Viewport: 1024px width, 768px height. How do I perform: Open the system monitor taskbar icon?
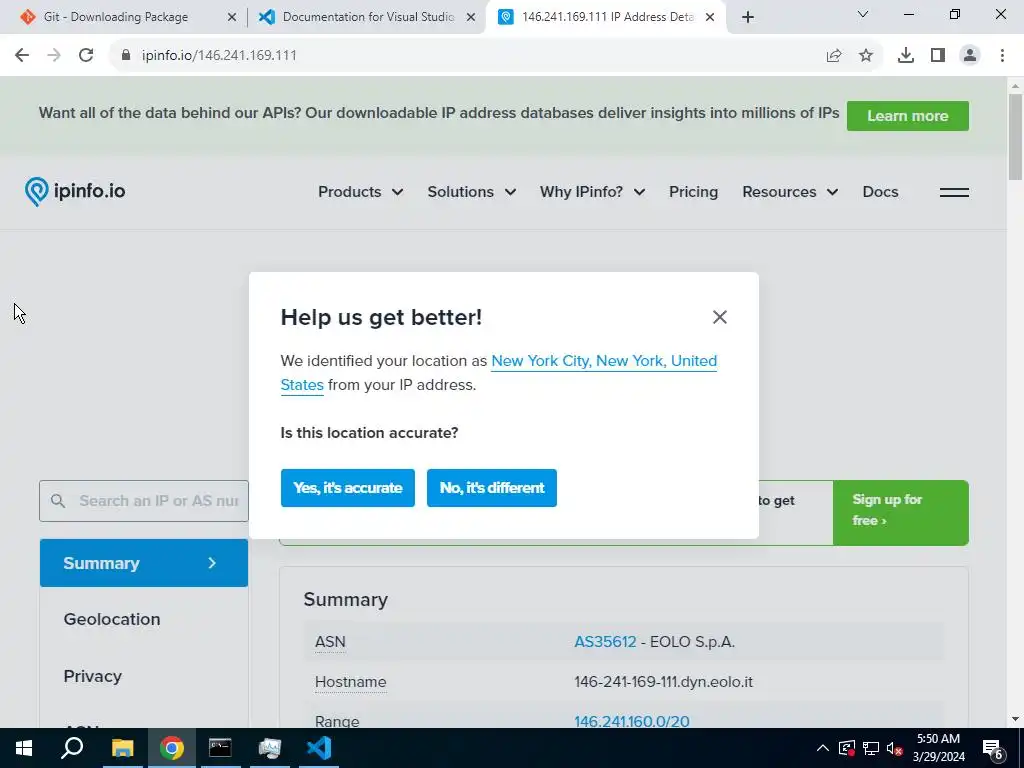(x=269, y=748)
